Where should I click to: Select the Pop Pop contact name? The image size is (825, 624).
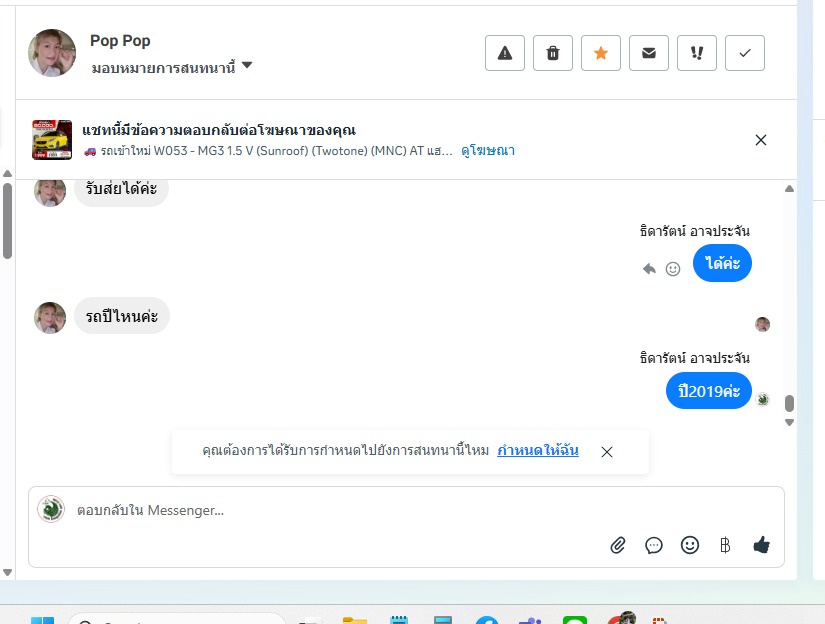pos(120,41)
